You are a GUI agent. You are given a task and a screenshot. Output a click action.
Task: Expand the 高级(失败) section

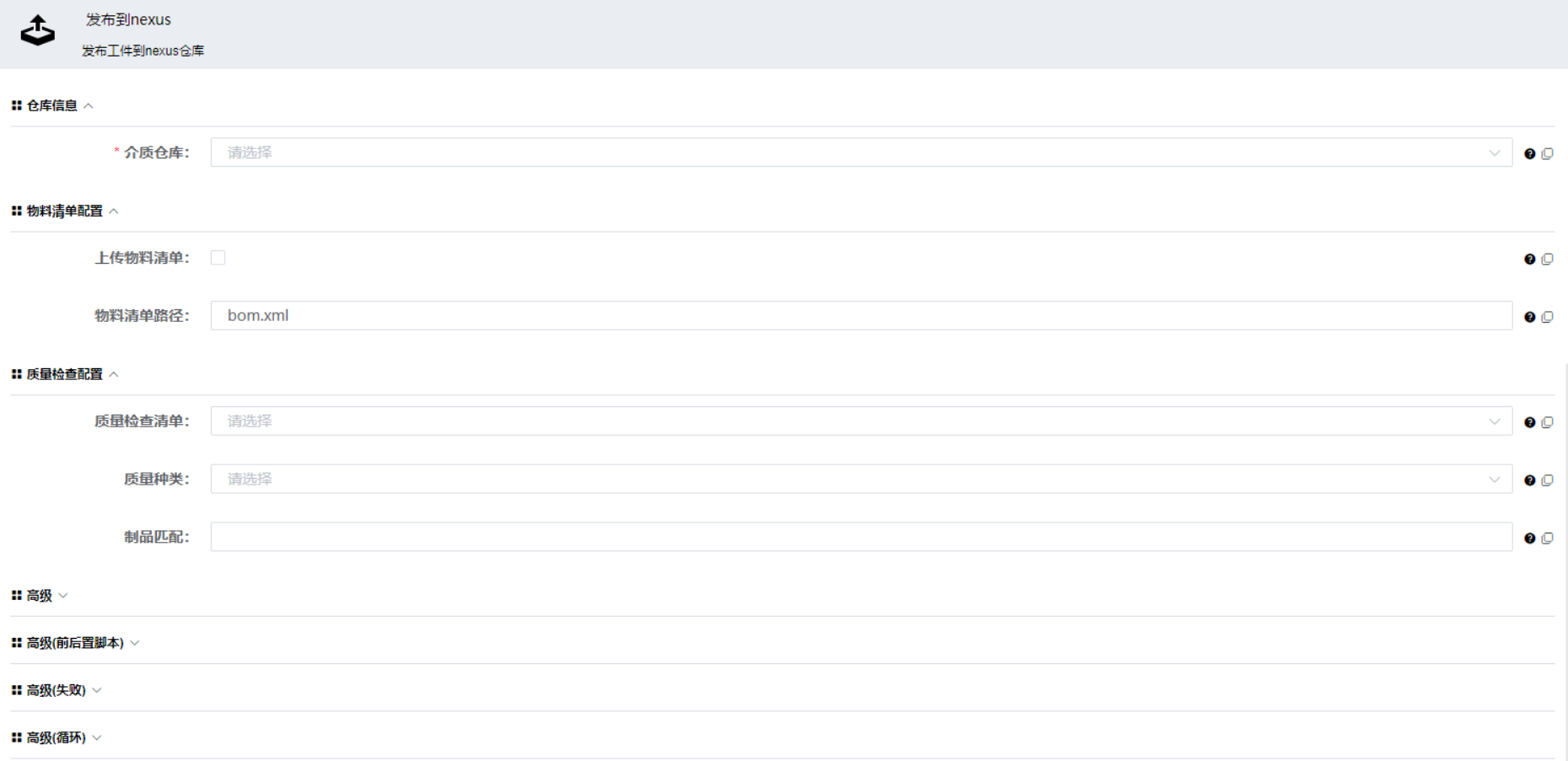(97, 690)
